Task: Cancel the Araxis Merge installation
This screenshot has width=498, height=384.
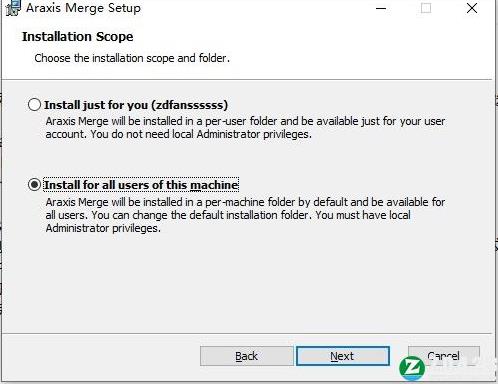Action: click(x=444, y=356)
